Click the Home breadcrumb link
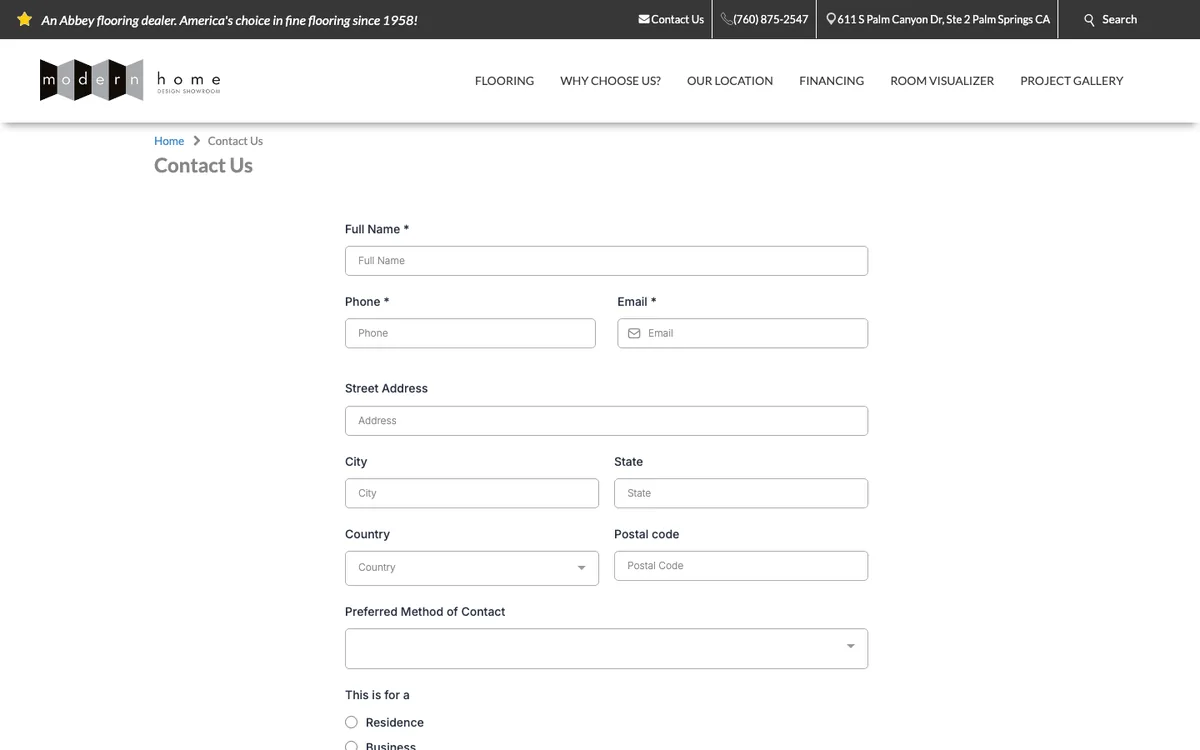The width and height of the screenshot is (1200, 750). coord(169,141)
